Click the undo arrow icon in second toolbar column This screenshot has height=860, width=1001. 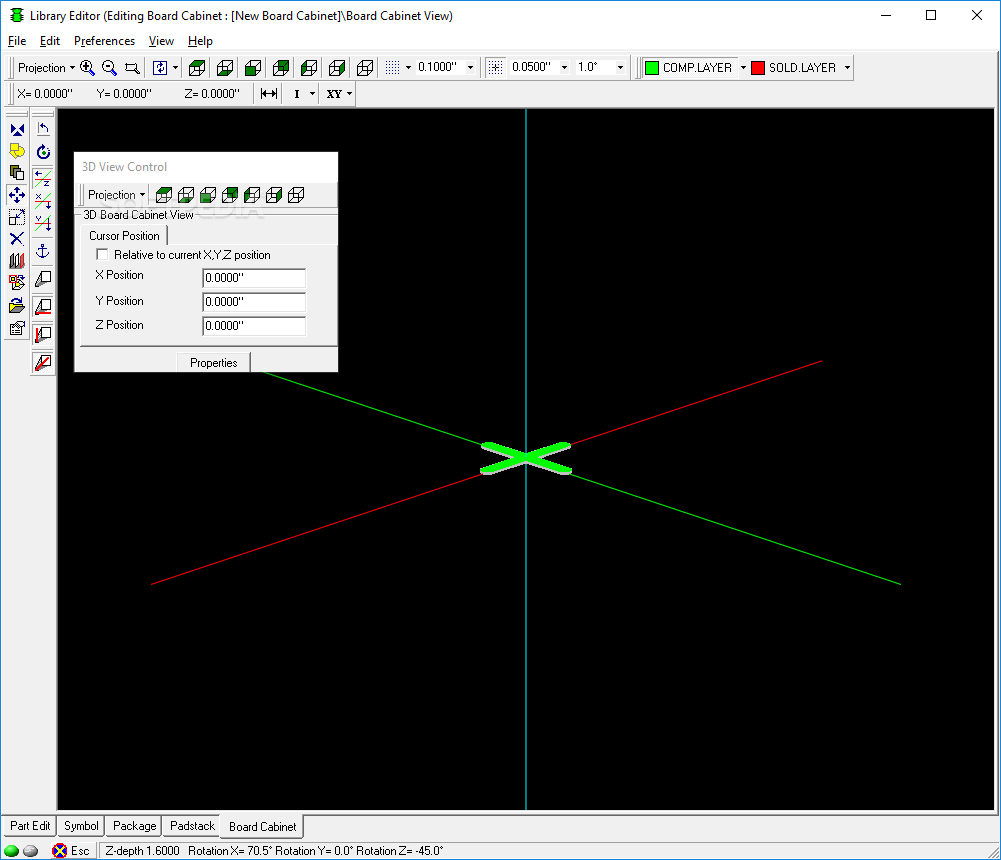click(x=43, y=130)
